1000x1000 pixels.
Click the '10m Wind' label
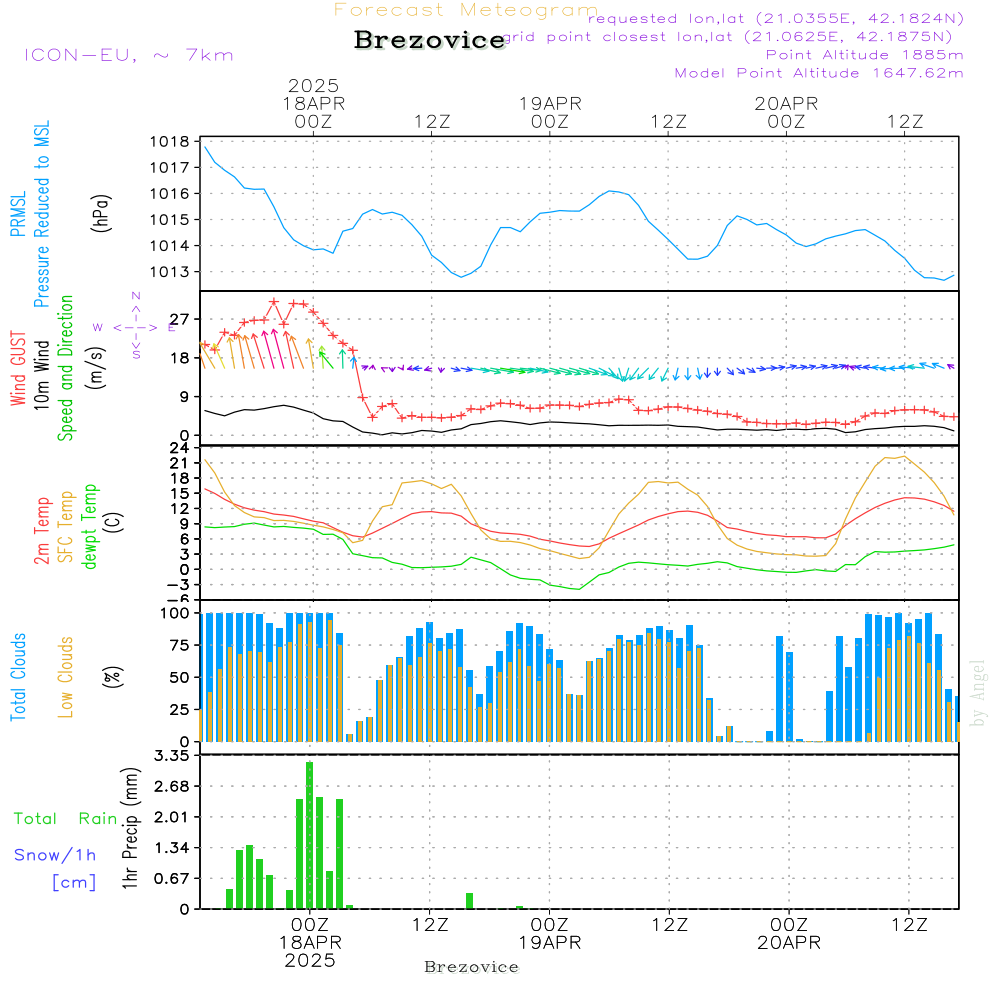click(41, 374)
